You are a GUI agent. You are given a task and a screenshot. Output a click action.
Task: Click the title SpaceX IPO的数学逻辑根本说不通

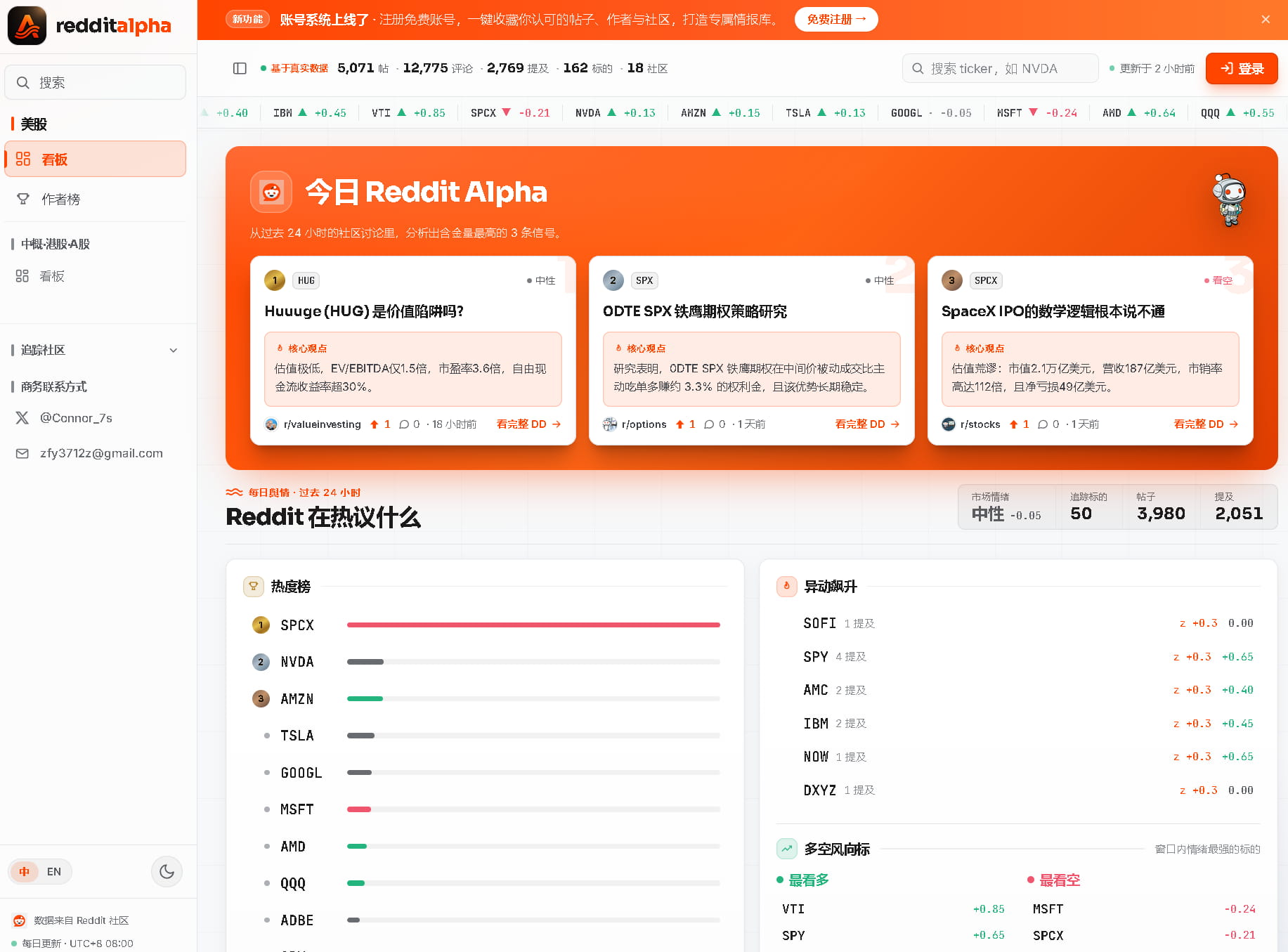1053,311
